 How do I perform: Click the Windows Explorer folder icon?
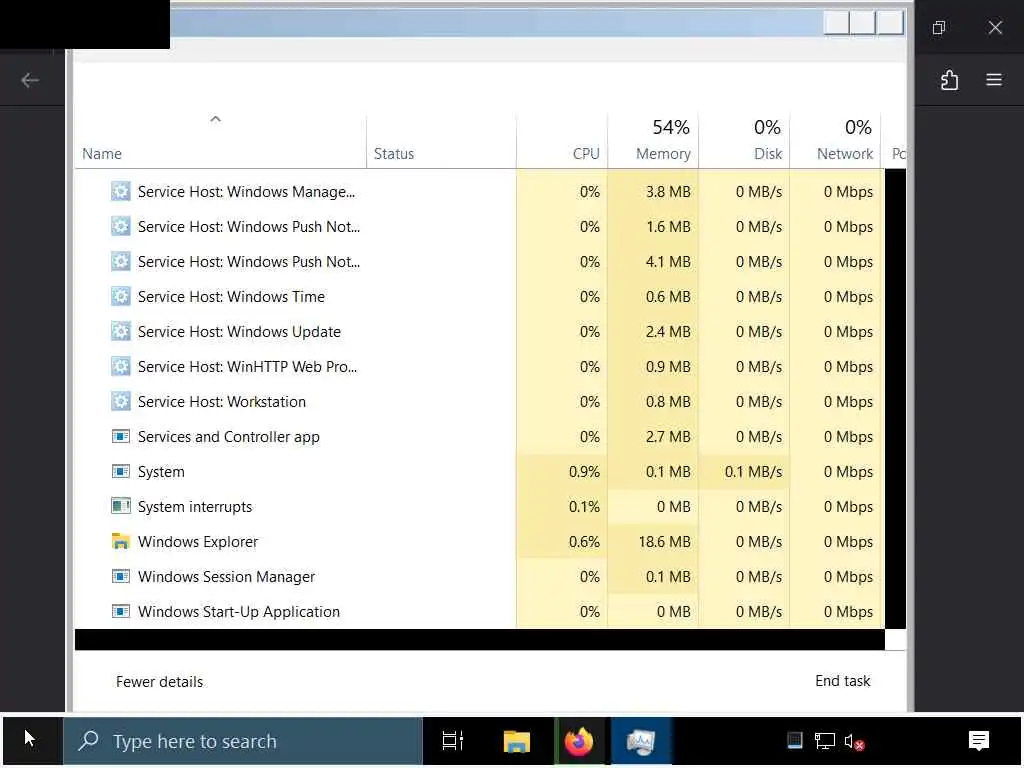121,541
